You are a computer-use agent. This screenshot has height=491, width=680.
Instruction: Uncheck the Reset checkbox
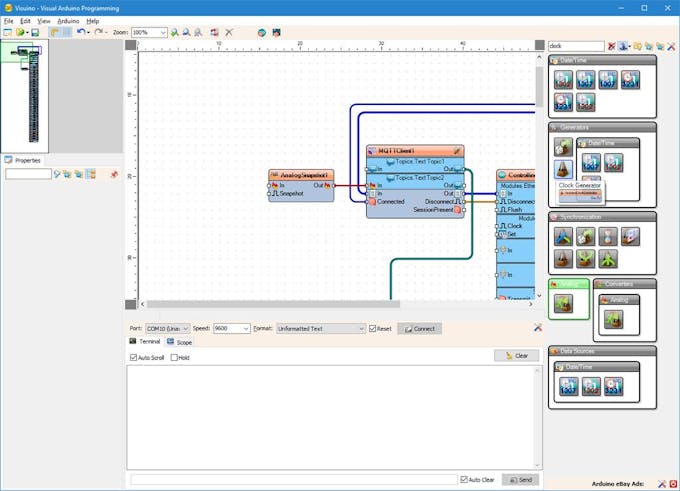coord(373,328)
